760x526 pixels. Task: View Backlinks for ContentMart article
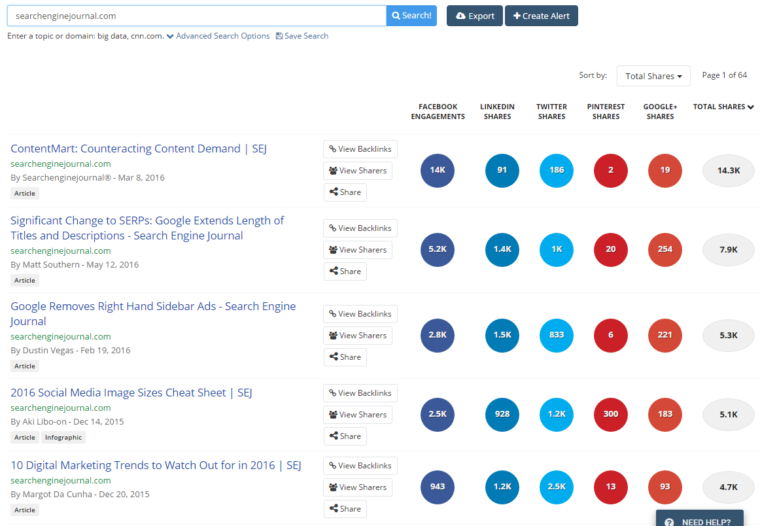tap(360, 149)
